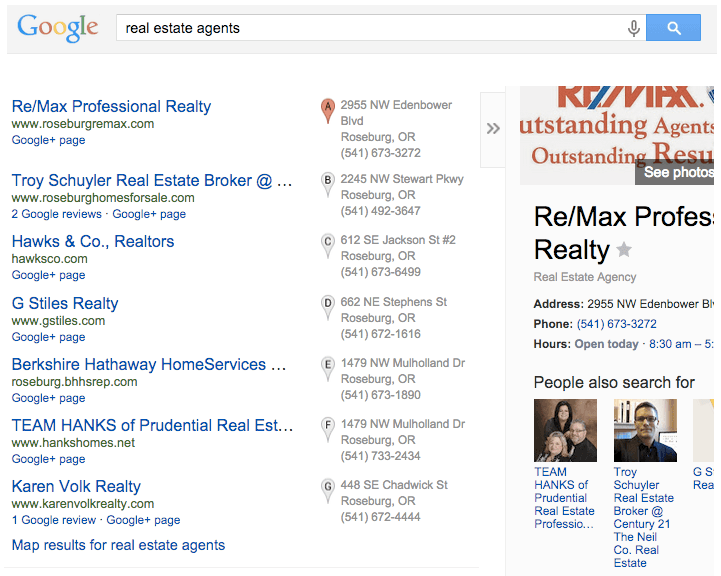Open TEAM HANKS of Prudential link under photo
721x576 pixels.
coord(564,498)
